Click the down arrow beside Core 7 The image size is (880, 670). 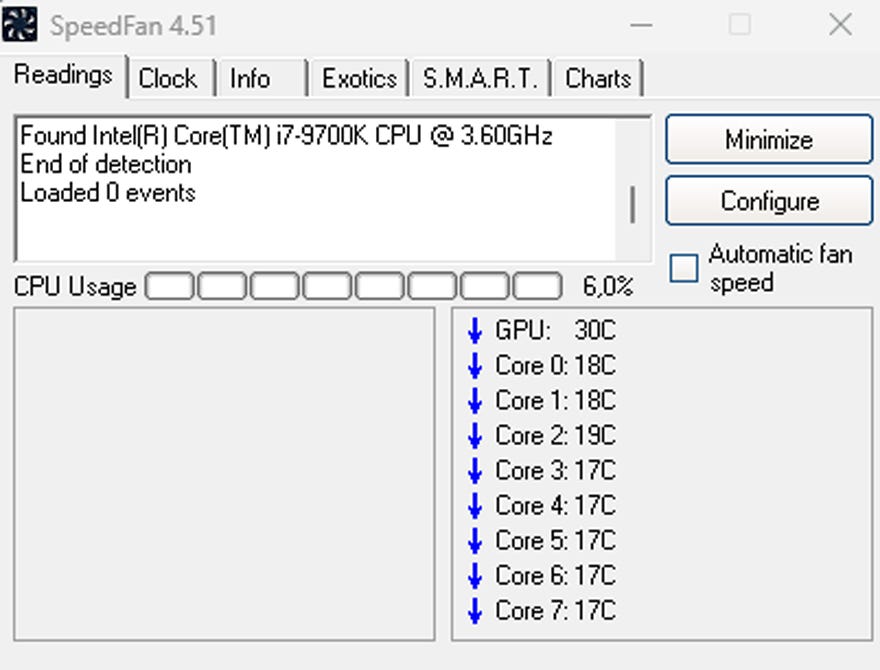(x=475, y=611)
